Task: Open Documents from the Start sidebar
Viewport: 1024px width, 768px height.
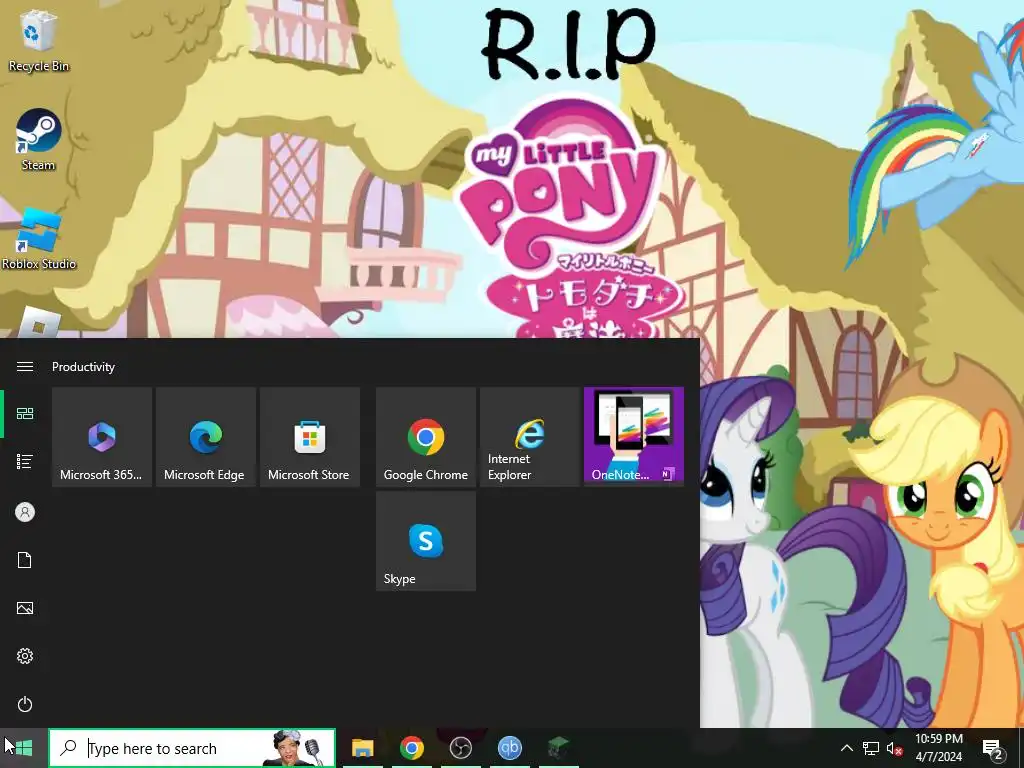Action: coord(25,560)
